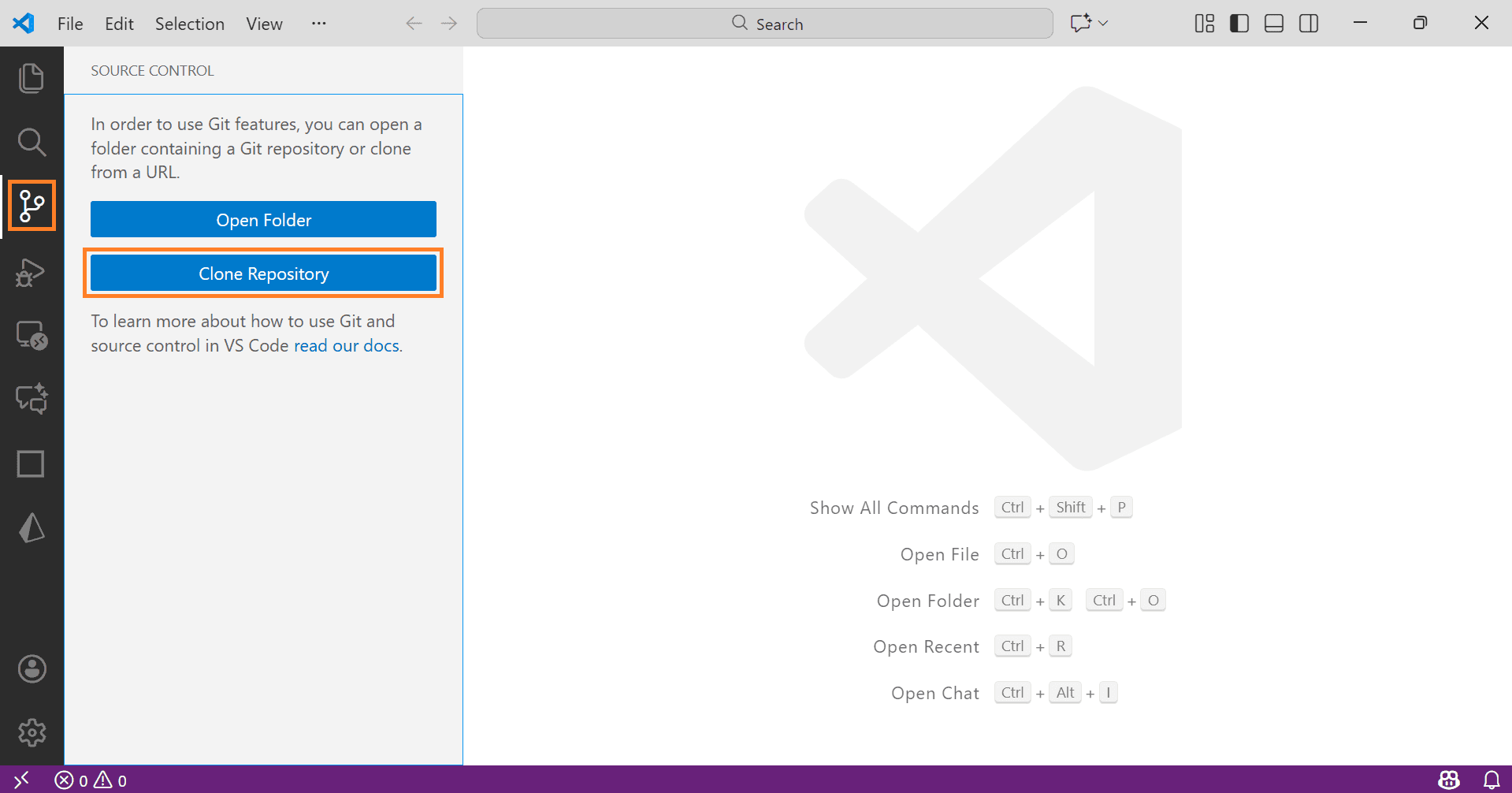1512x793 pixels.
Task: Open the Customize Layout control
Action: click(x=1204, y=23)
